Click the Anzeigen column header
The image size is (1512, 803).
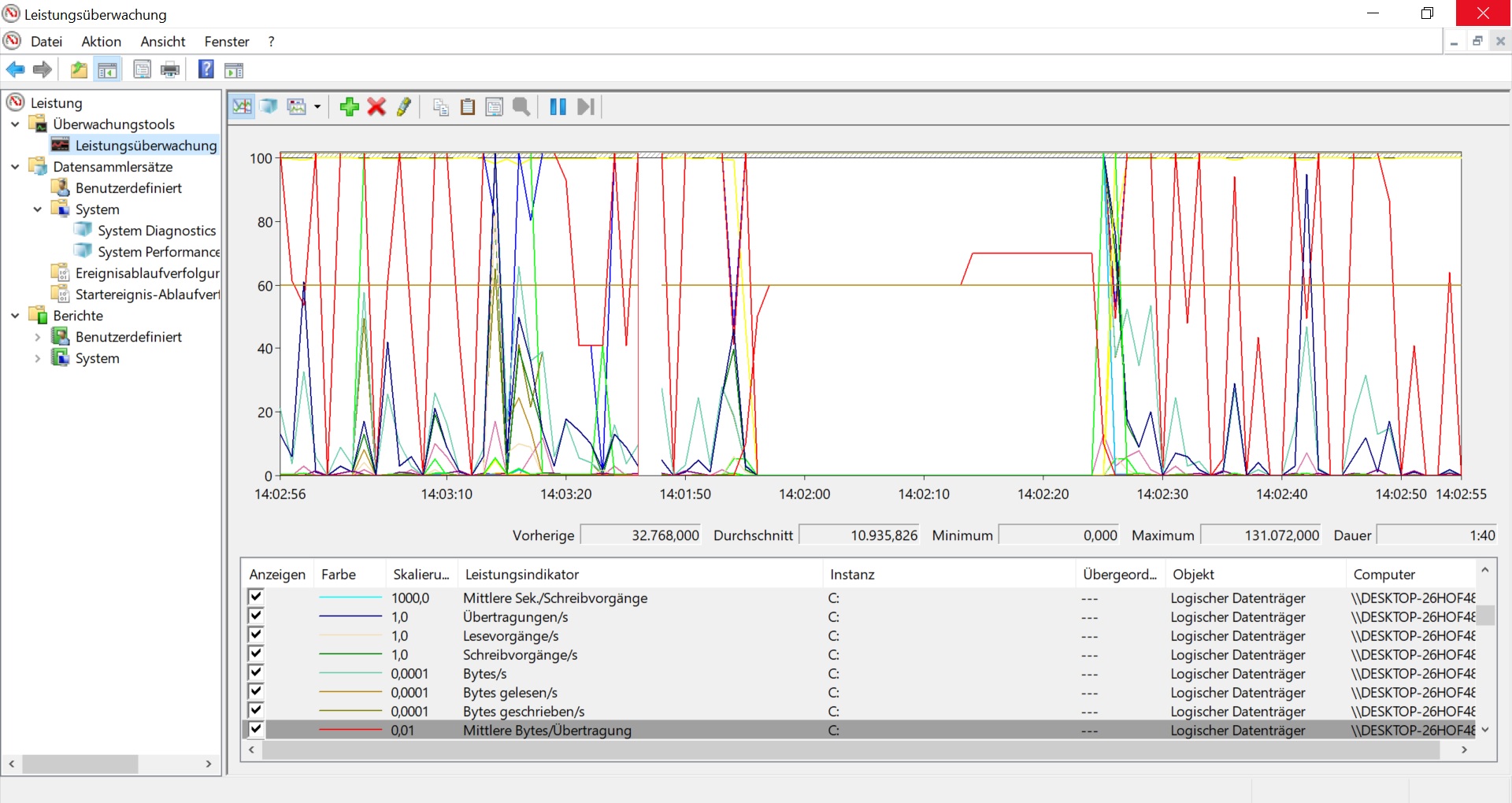tap(277, 575)
